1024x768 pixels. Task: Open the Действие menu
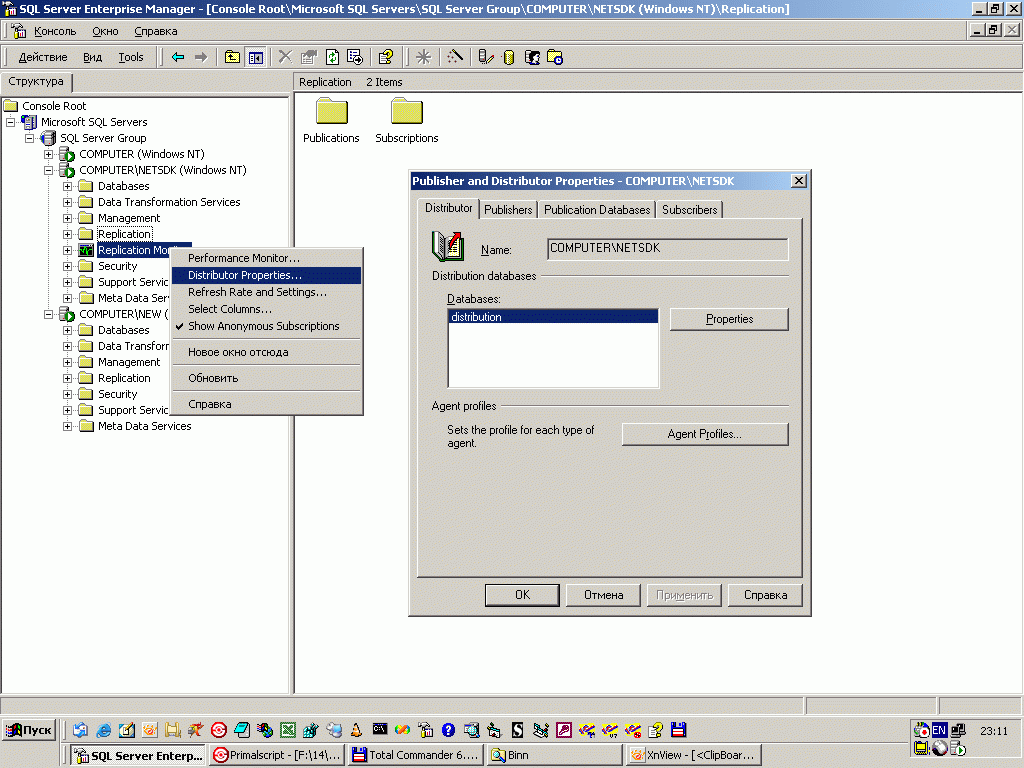[43, 57]
